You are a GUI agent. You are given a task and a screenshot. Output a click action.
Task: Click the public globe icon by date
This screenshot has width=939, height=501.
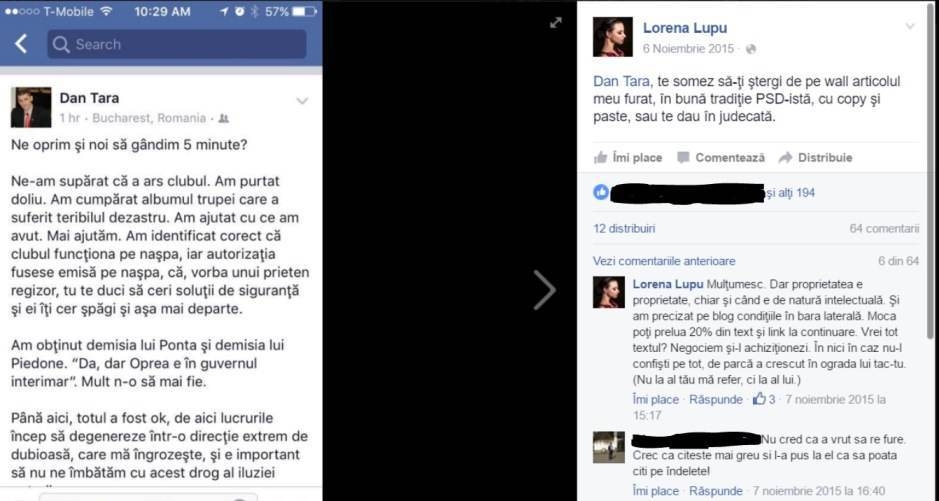pos(750,49)
